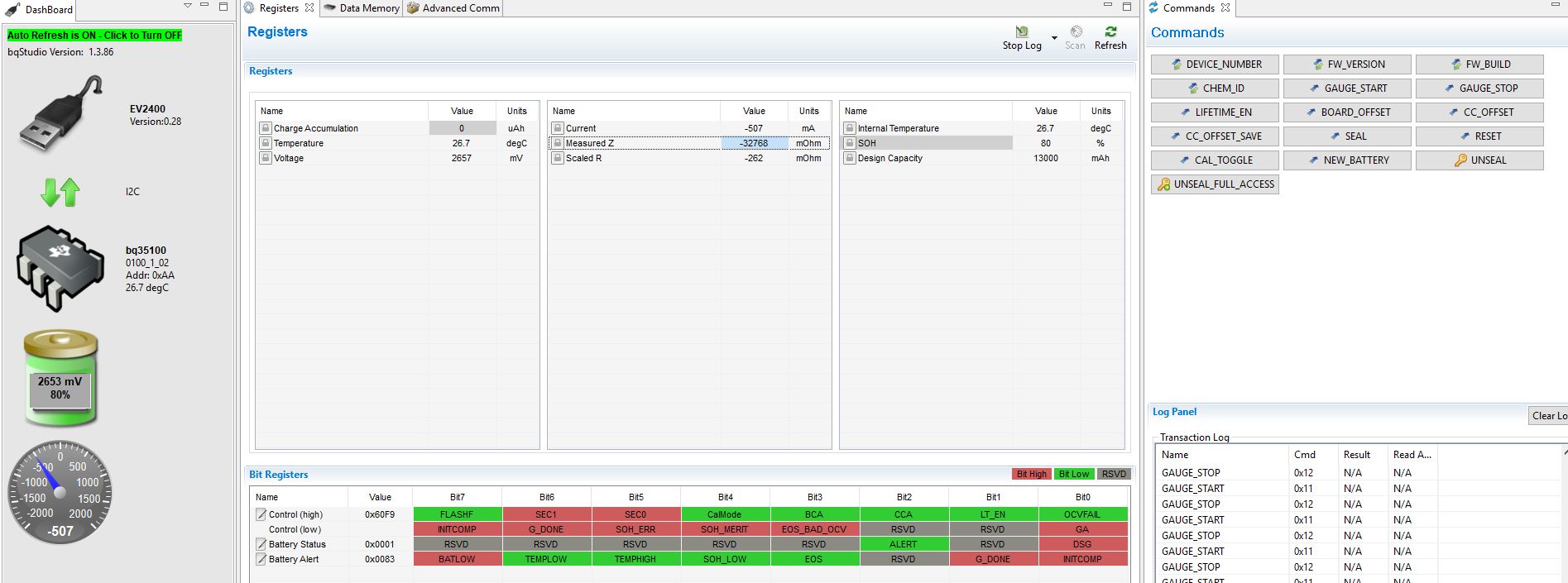
Task: Click the CC_OFFSET command button
Action: pos(1479,112)
